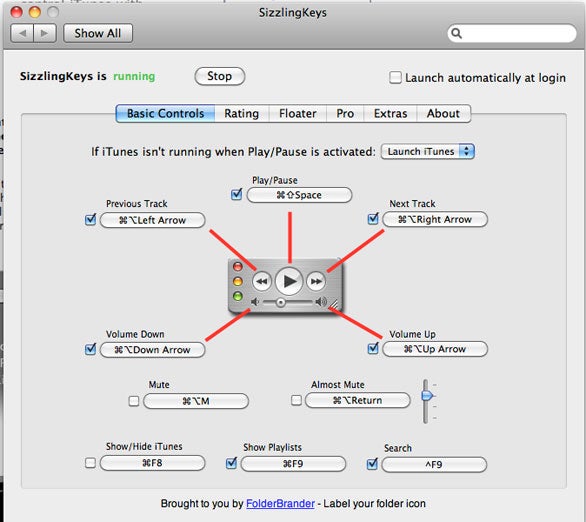Switch to the Pro tab

pos(345,113)
